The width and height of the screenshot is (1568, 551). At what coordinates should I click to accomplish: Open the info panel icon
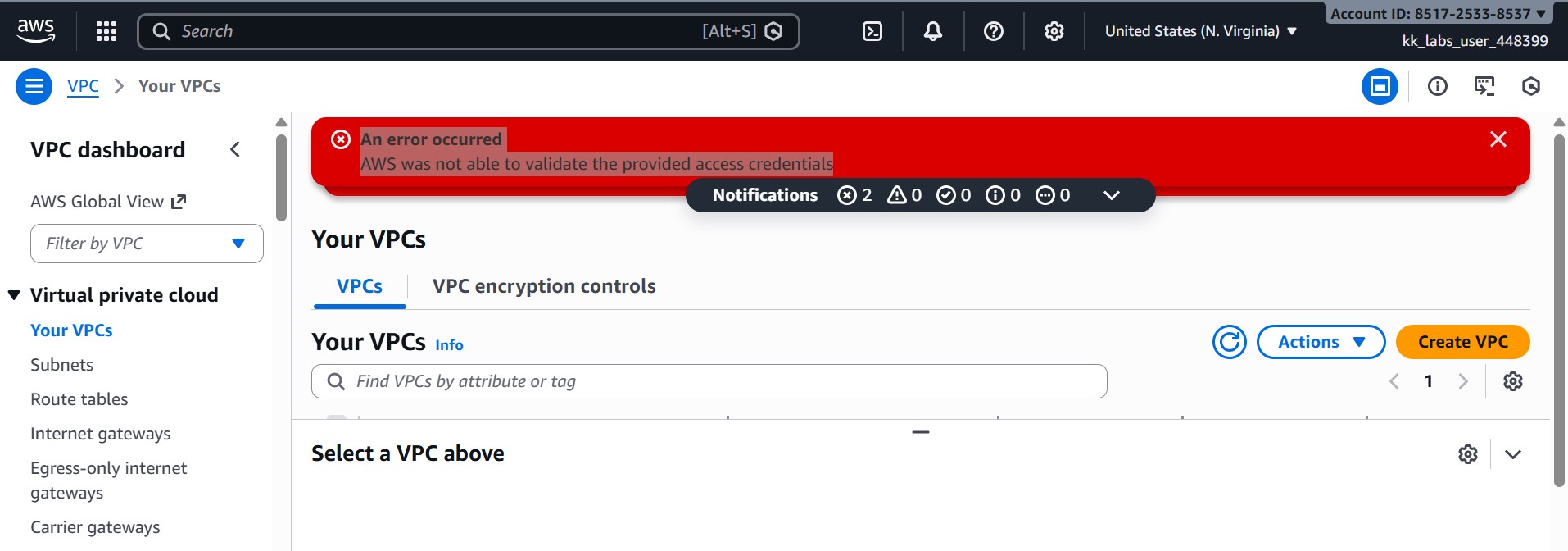(x=1437, y=86)
